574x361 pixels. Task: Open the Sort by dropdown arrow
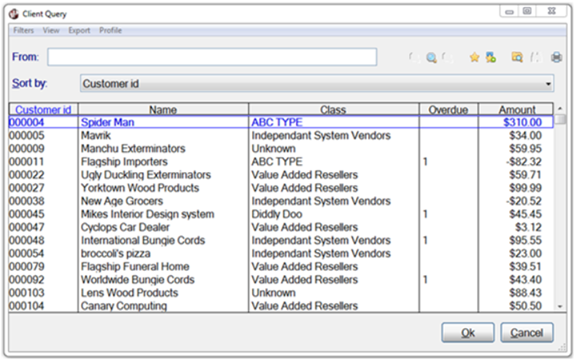548,84
